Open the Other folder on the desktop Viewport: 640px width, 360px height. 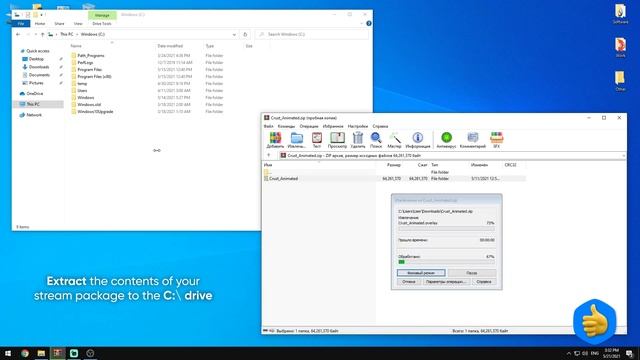pyautogui.click(x=620, y=81)
